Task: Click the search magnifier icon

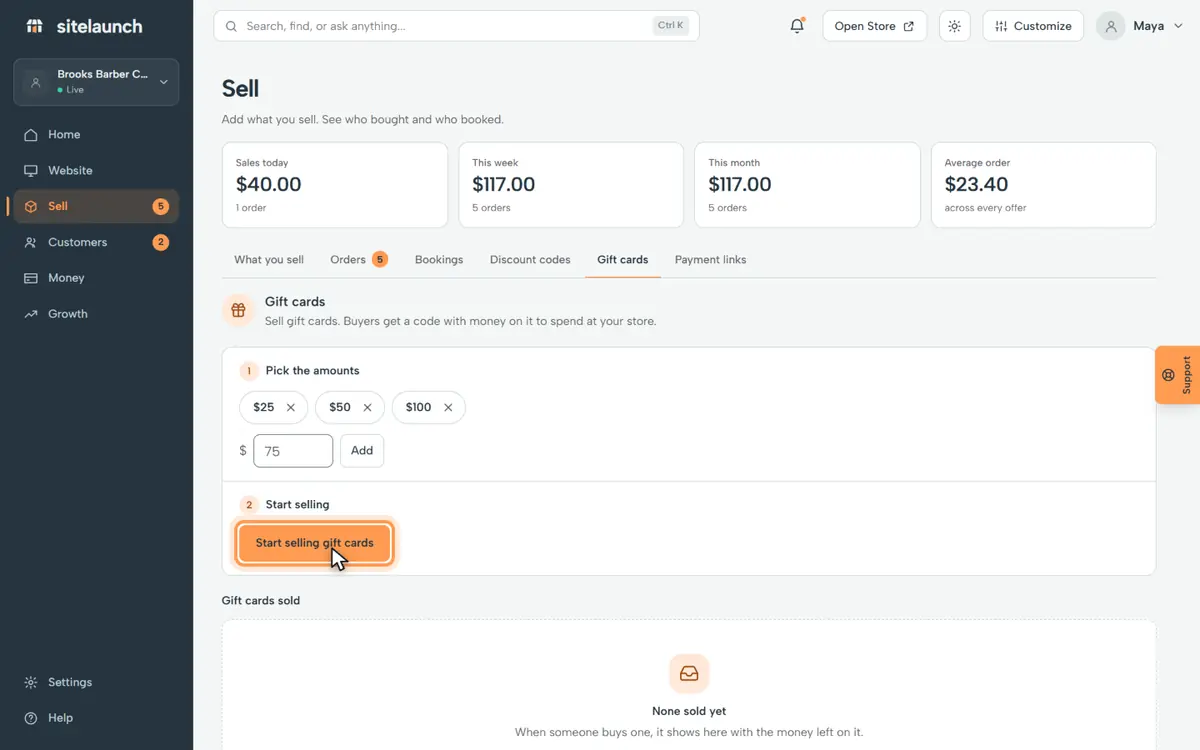Action: click(x=232, y=27)
